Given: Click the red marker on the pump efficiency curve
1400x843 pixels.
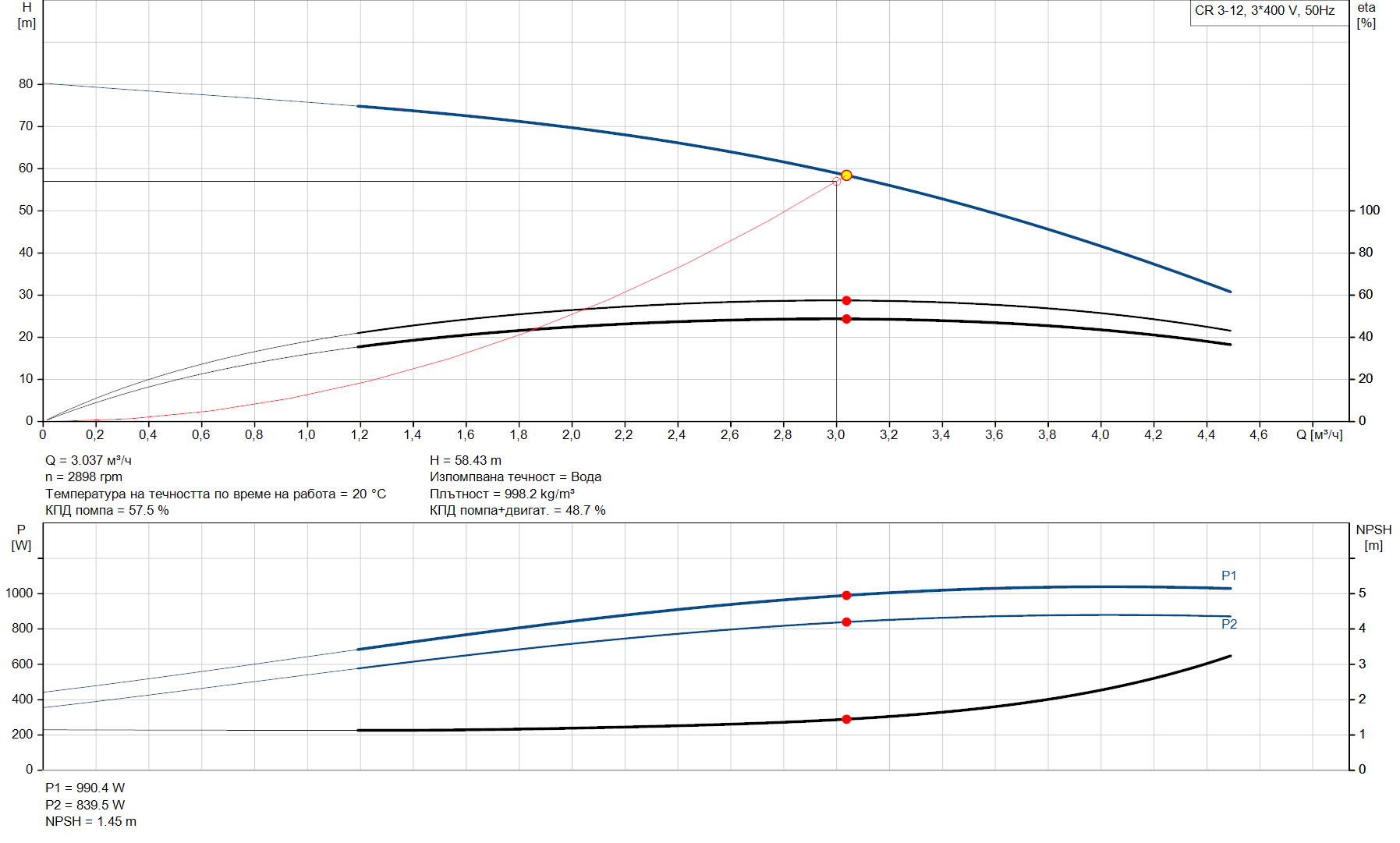Looking at the screenshot, I should click(x=846, y=300).
